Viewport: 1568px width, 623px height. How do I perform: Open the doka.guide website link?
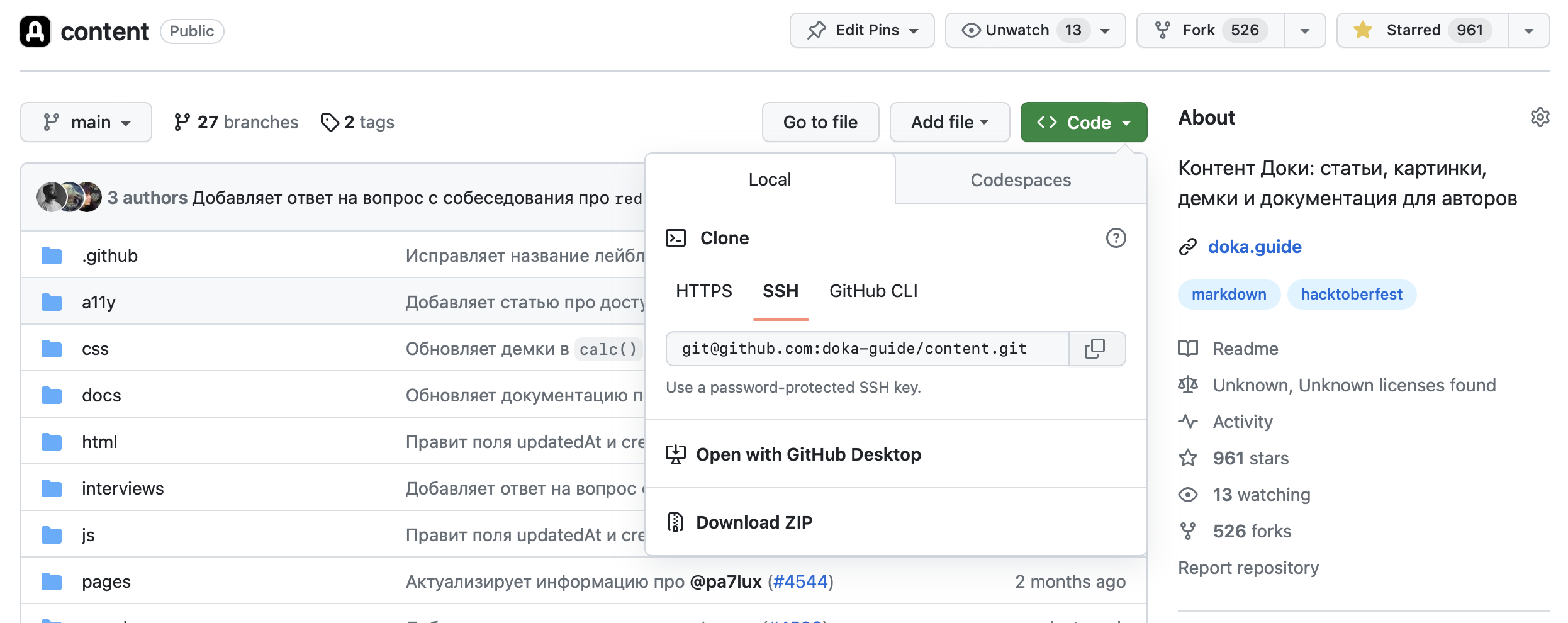click(x=1255, y=247)
